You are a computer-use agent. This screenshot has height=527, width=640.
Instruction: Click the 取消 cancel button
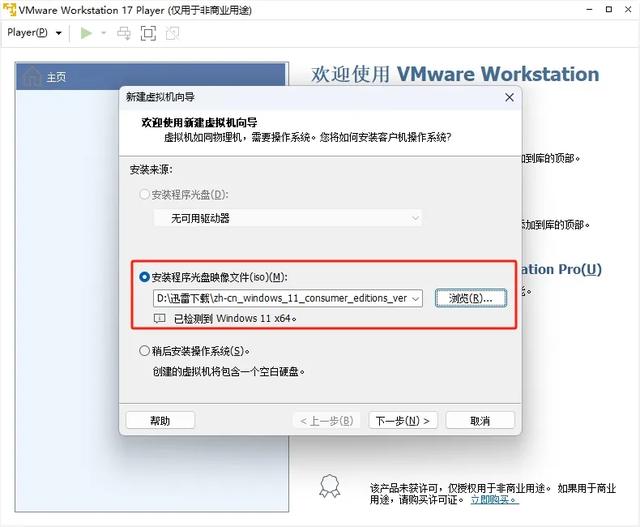[480, 420]
